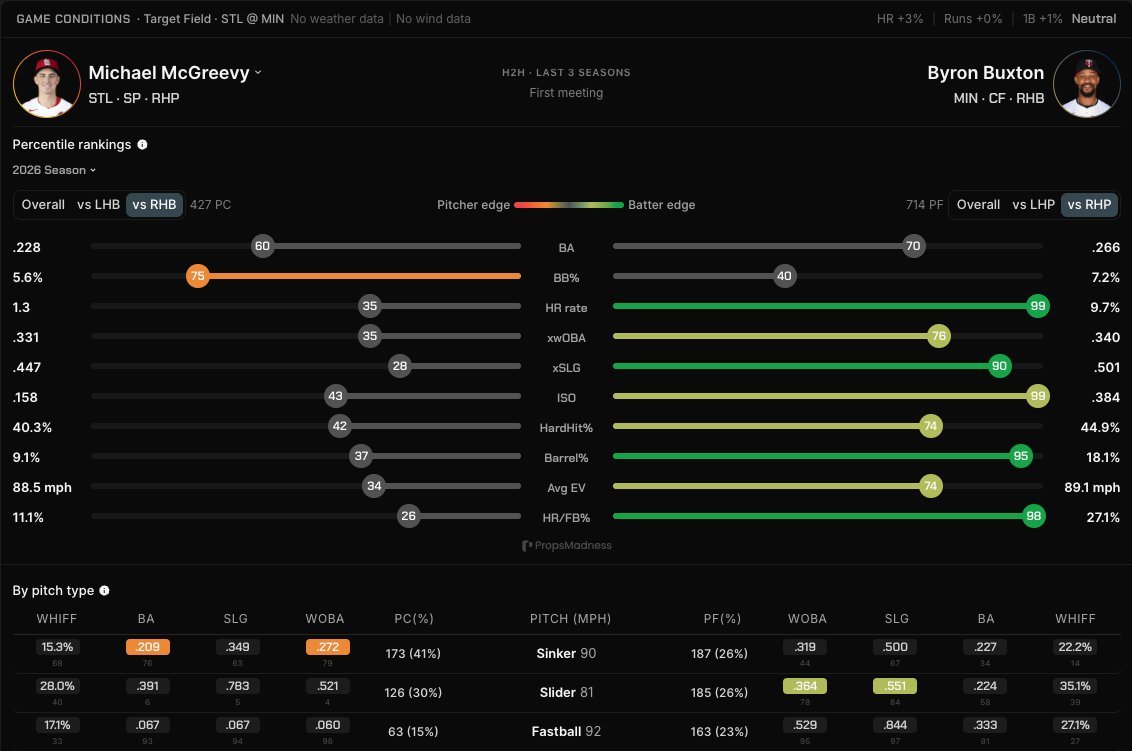The image size is (1132, 751).
Task: Select the Slider 81 pitch row
Action: [x=566, y=693]
